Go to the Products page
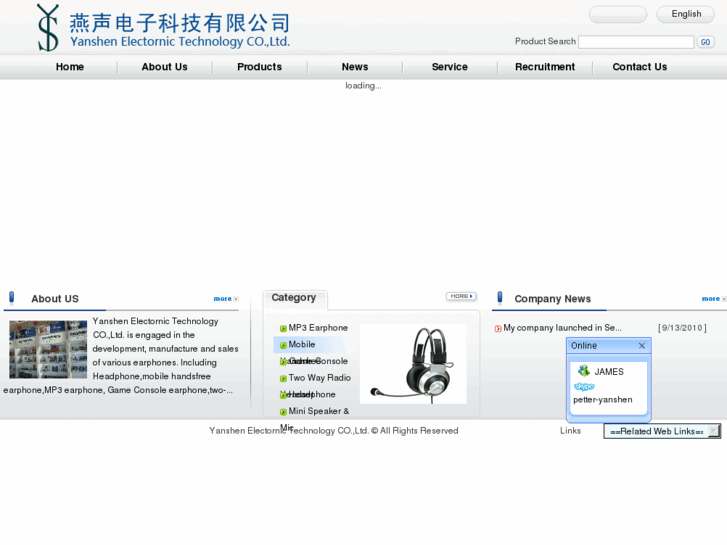727x545 pixels. pyautogui.click(x=260, y=67)
